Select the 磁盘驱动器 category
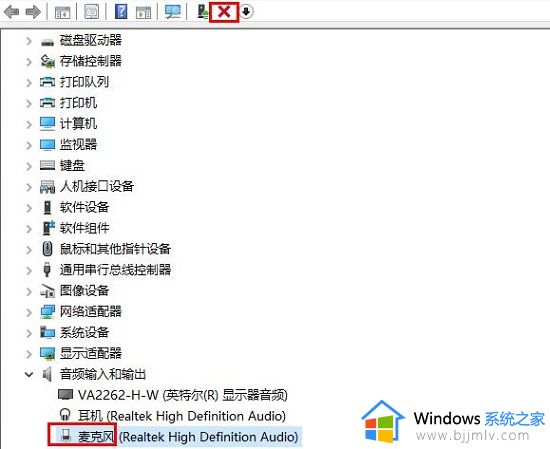 [90, 40]
